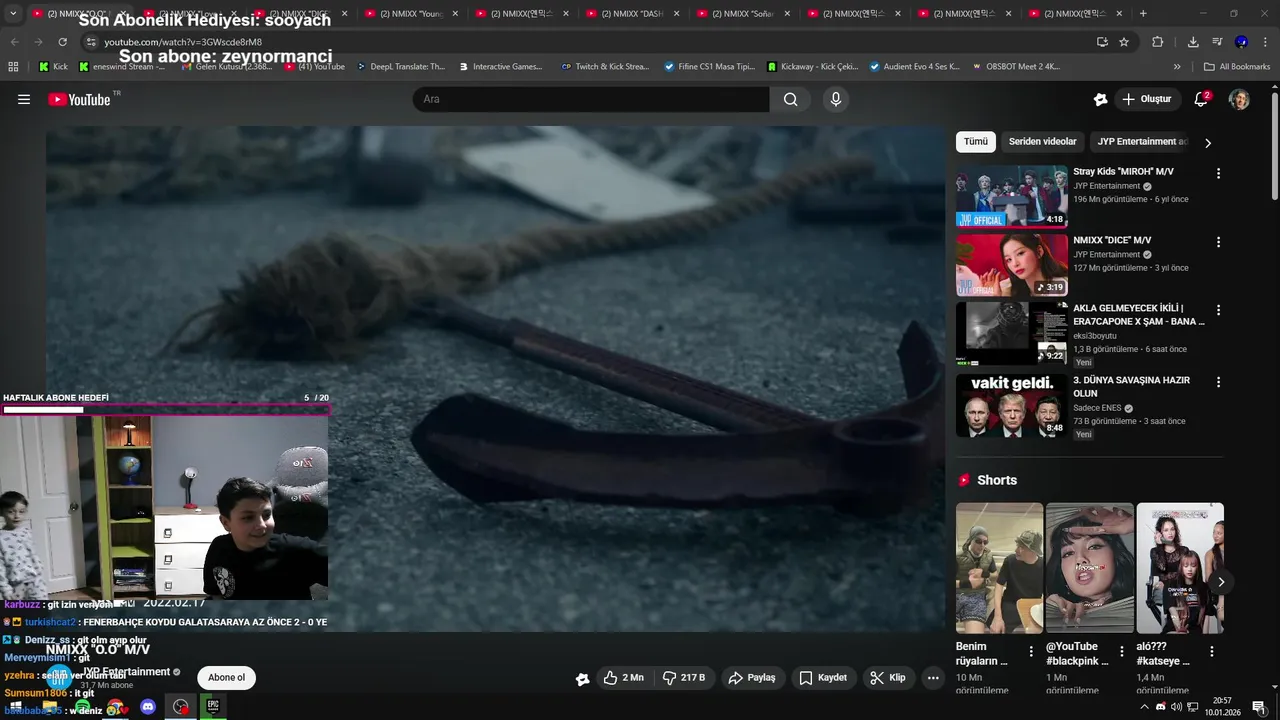Image resolution: width=1280 pixels, height=720 pixels.
Task: Like the video with 2 Mn
Action: pos(623,678)
